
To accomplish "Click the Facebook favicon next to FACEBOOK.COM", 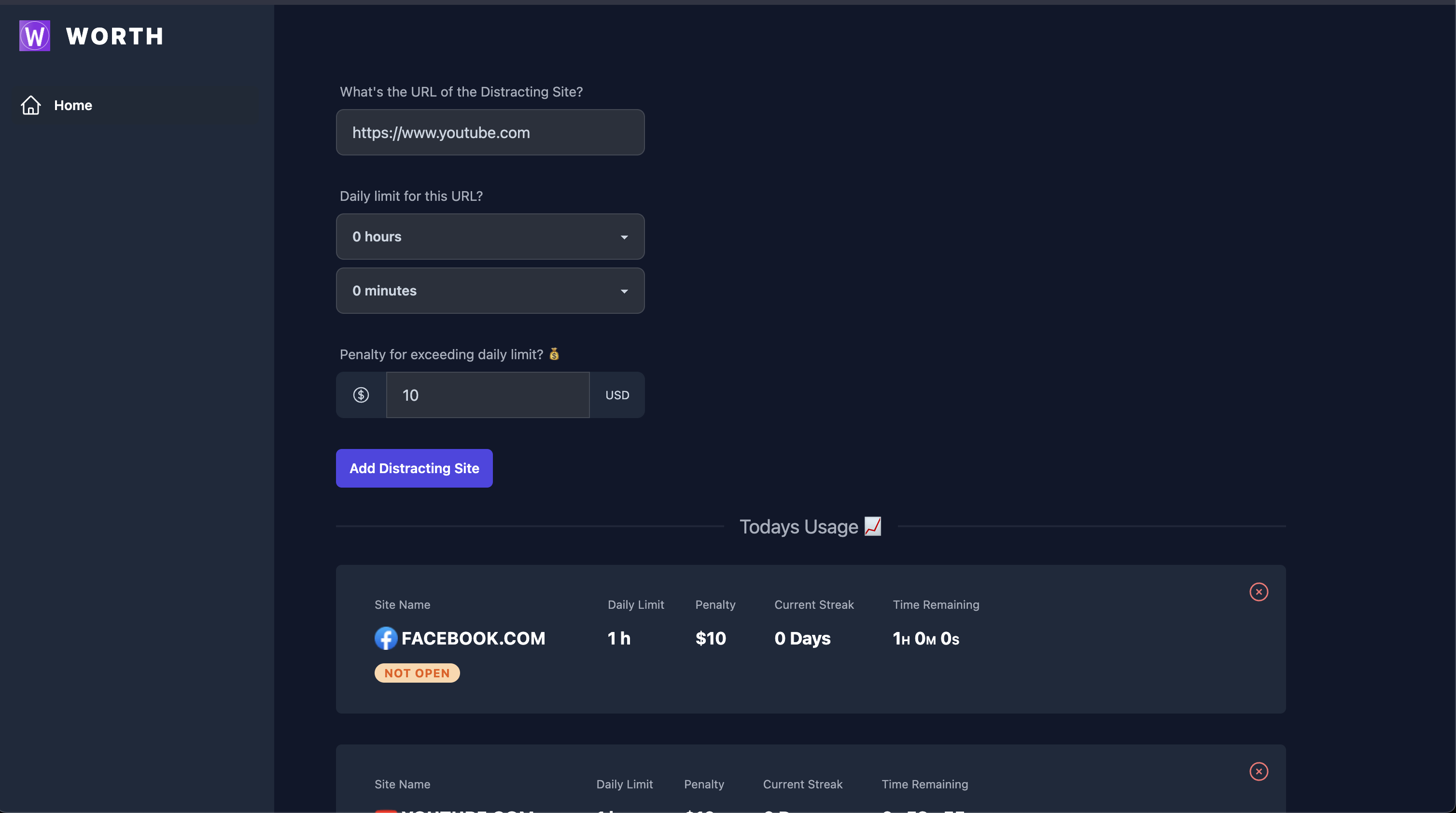I will pos(386,638).
